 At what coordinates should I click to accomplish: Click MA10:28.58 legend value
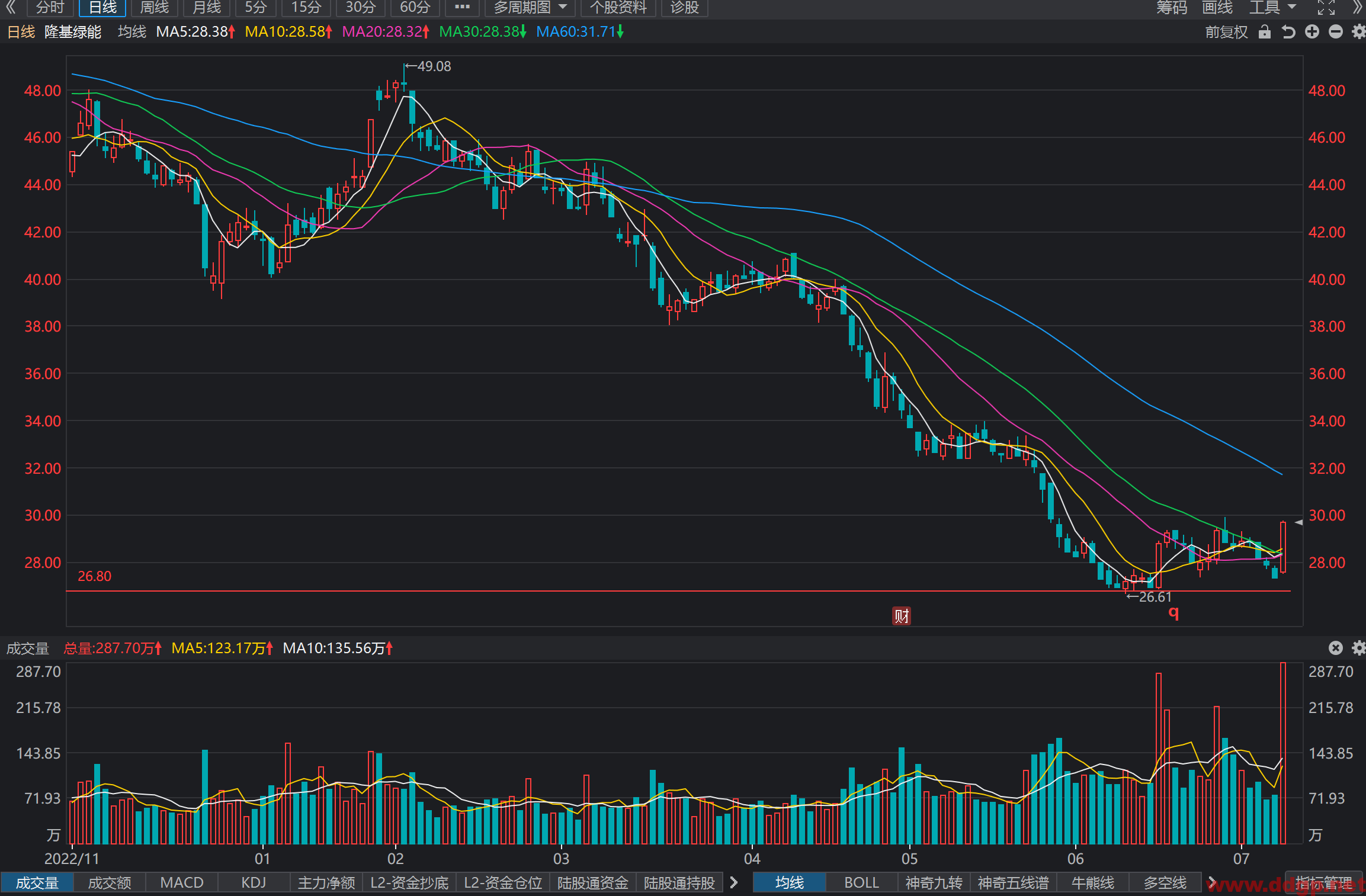pyautogui.click(x=288, y=31)
